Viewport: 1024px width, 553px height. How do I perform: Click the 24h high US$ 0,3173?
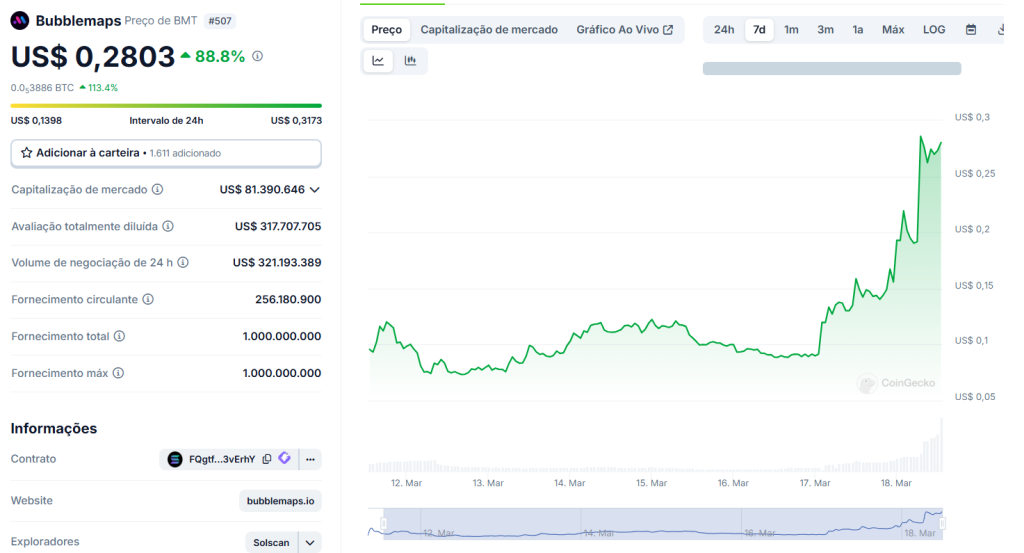click(x=296, y=120)
